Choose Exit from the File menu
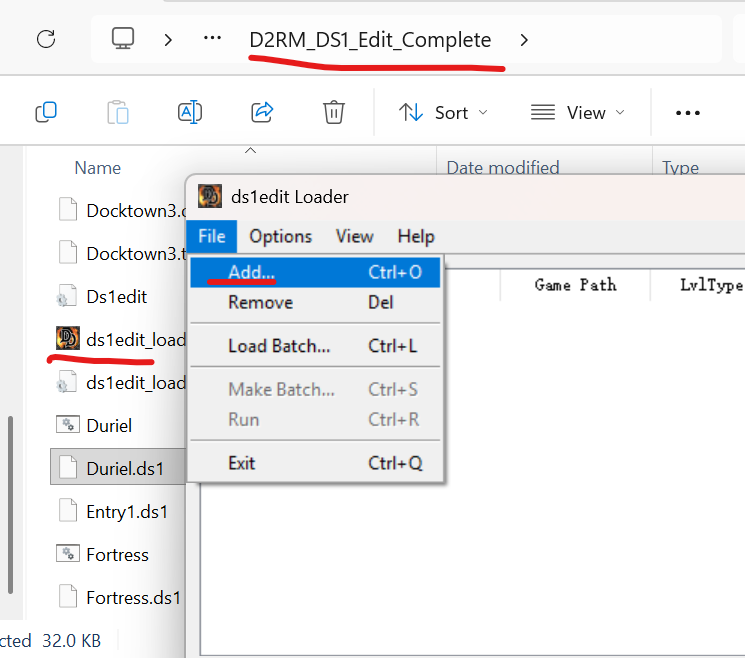The width and height of the screenshot is (745, 658). point(315,463)
